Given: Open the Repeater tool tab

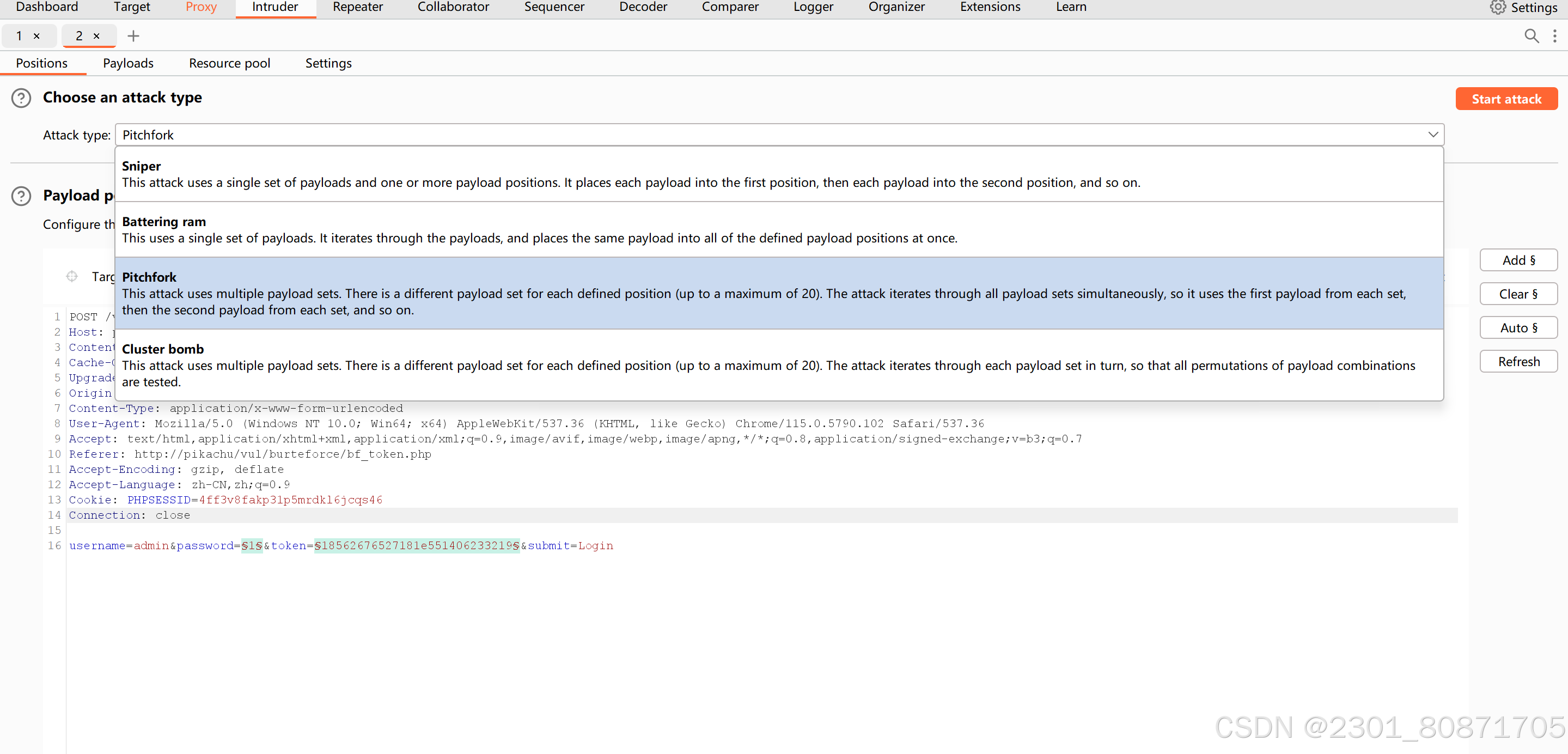Looking at the screenshot, I should [x=357, y=7].
